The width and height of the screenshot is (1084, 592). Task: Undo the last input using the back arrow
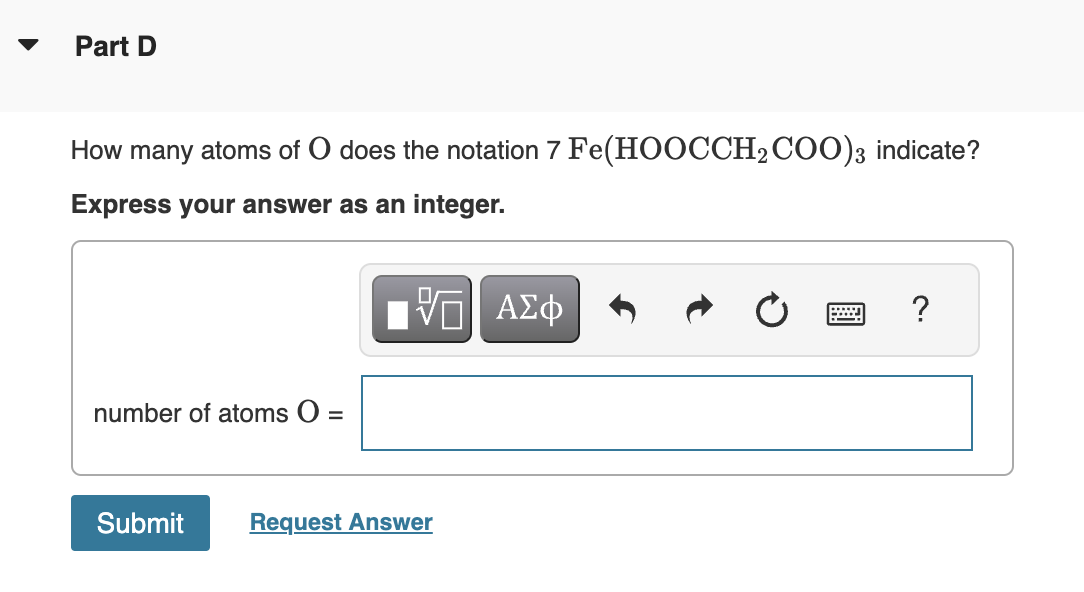(x=622, y=308)
